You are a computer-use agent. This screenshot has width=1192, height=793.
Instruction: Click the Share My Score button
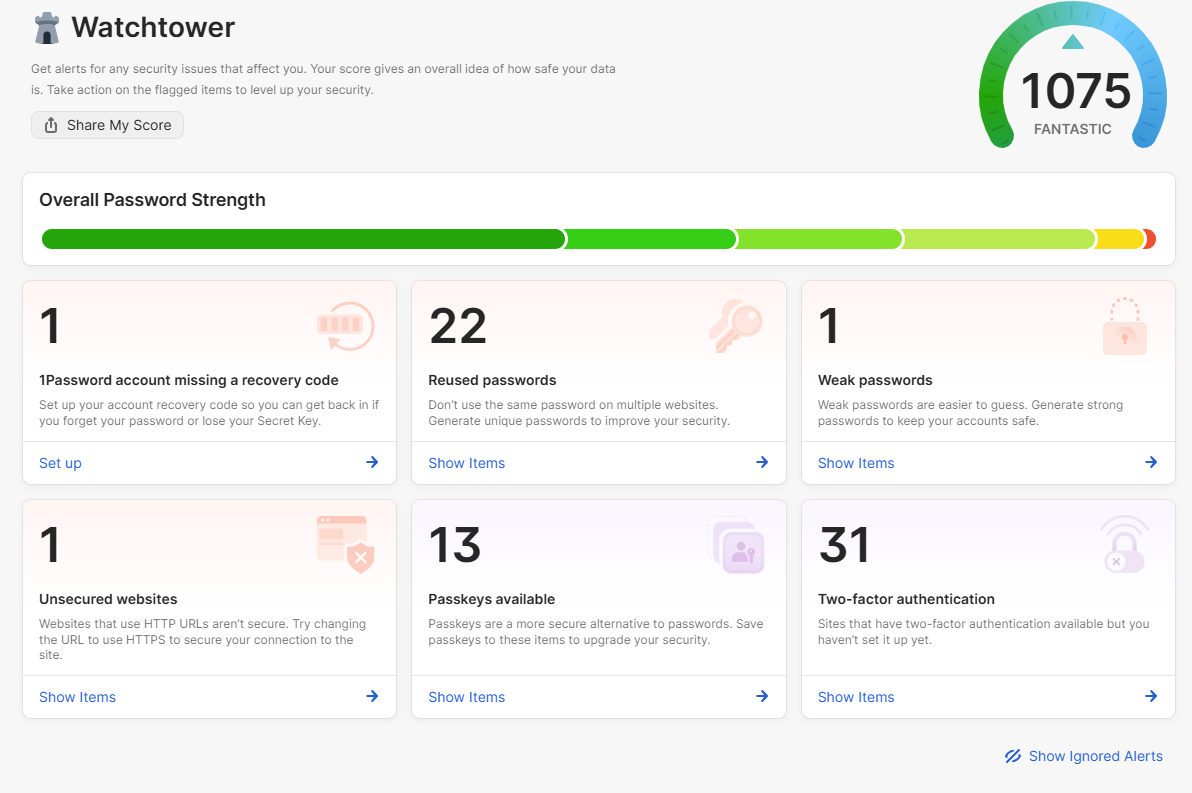point(107,125)
